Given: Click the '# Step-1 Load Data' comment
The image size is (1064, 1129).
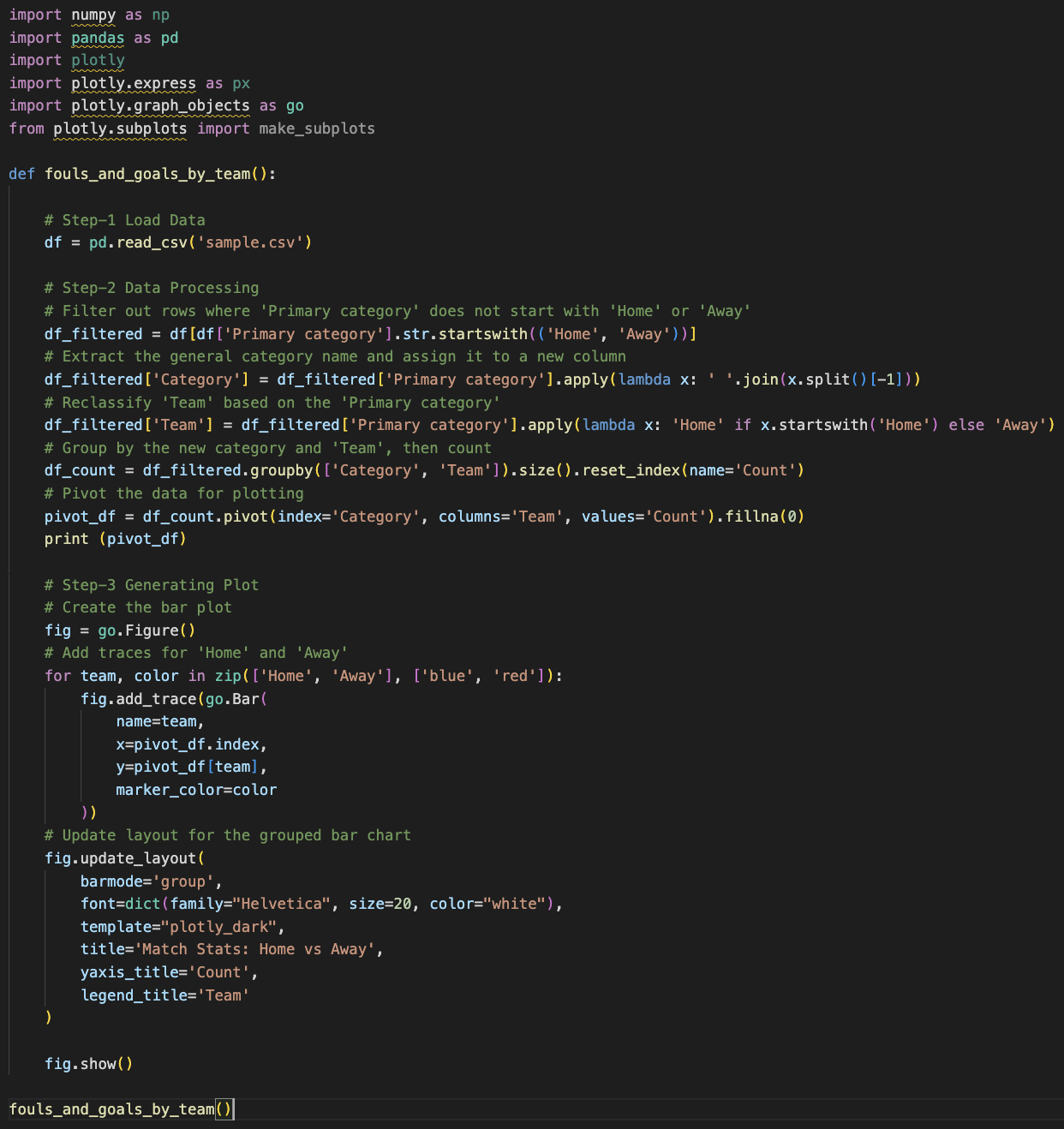Looking at the screenshot, I should click(124, 220).
